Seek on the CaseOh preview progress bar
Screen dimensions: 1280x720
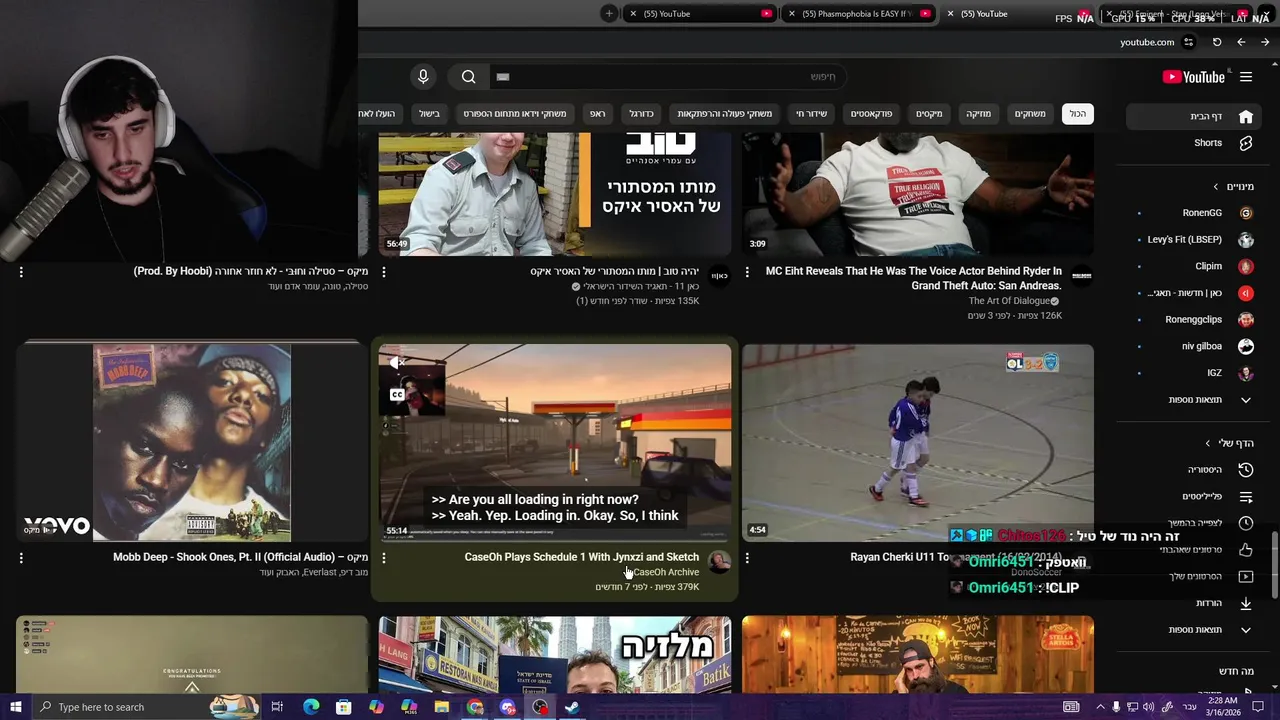click(x=555, y=540)
